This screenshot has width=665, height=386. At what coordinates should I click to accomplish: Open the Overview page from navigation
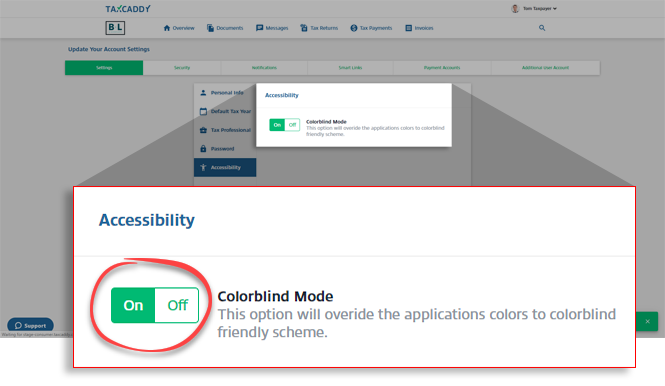click(x=179, y=28)
